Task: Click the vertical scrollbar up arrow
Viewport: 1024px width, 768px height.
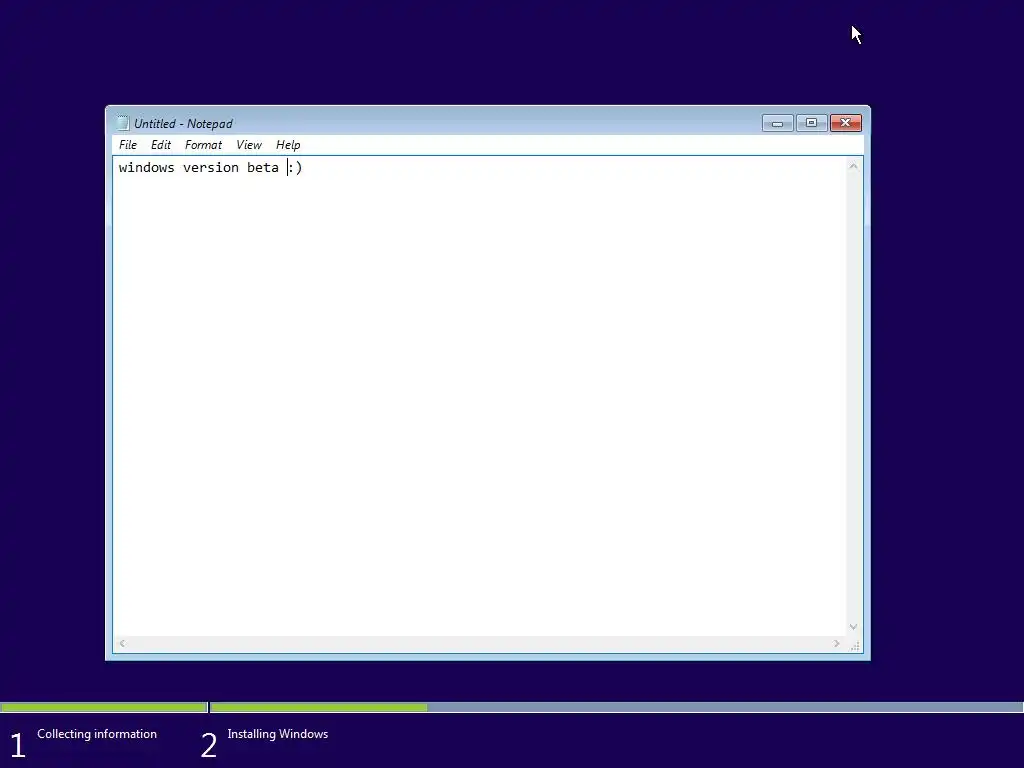Action: [x=853, y=167]
